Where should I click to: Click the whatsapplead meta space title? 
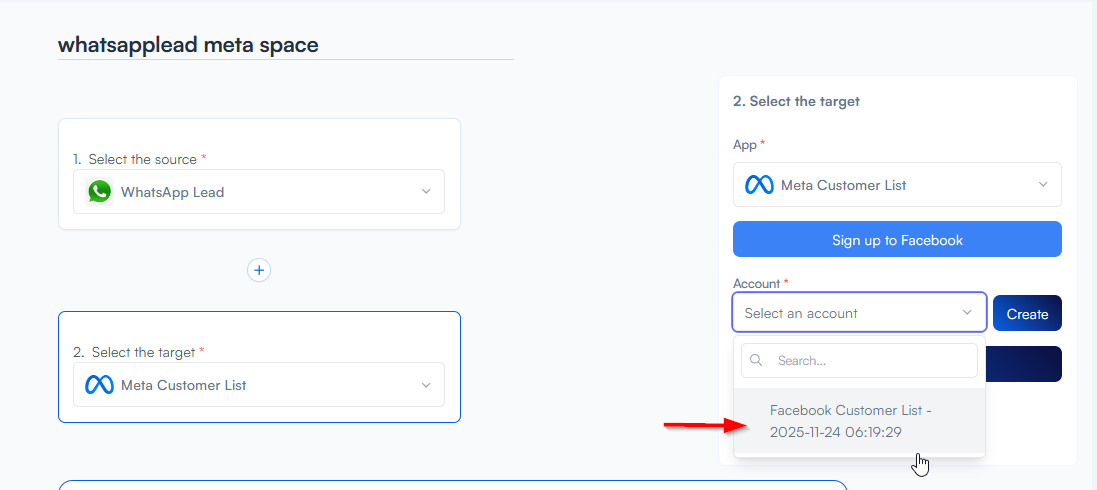pyautogui.click(x=188, y=45)
